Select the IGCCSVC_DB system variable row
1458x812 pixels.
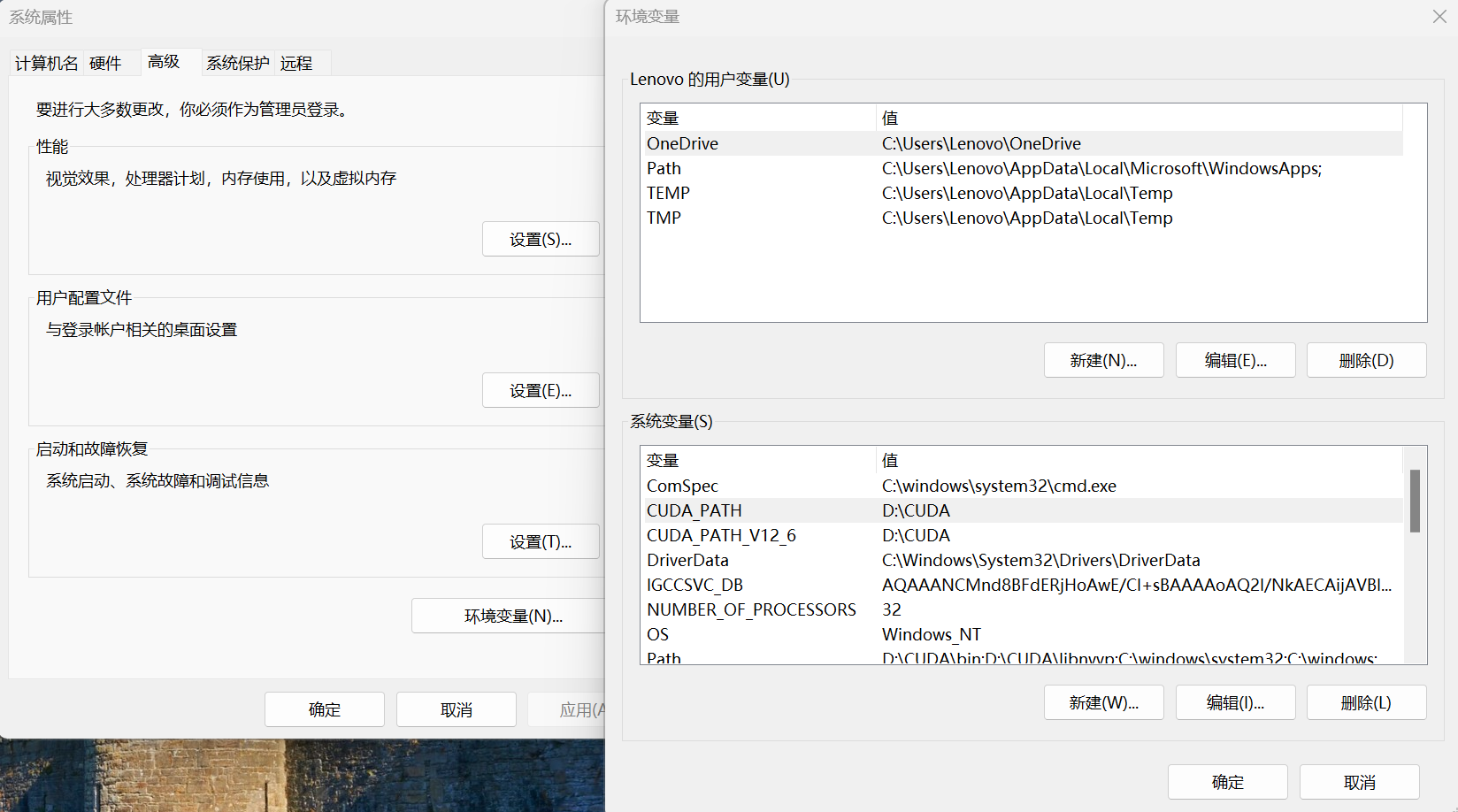1022,585
